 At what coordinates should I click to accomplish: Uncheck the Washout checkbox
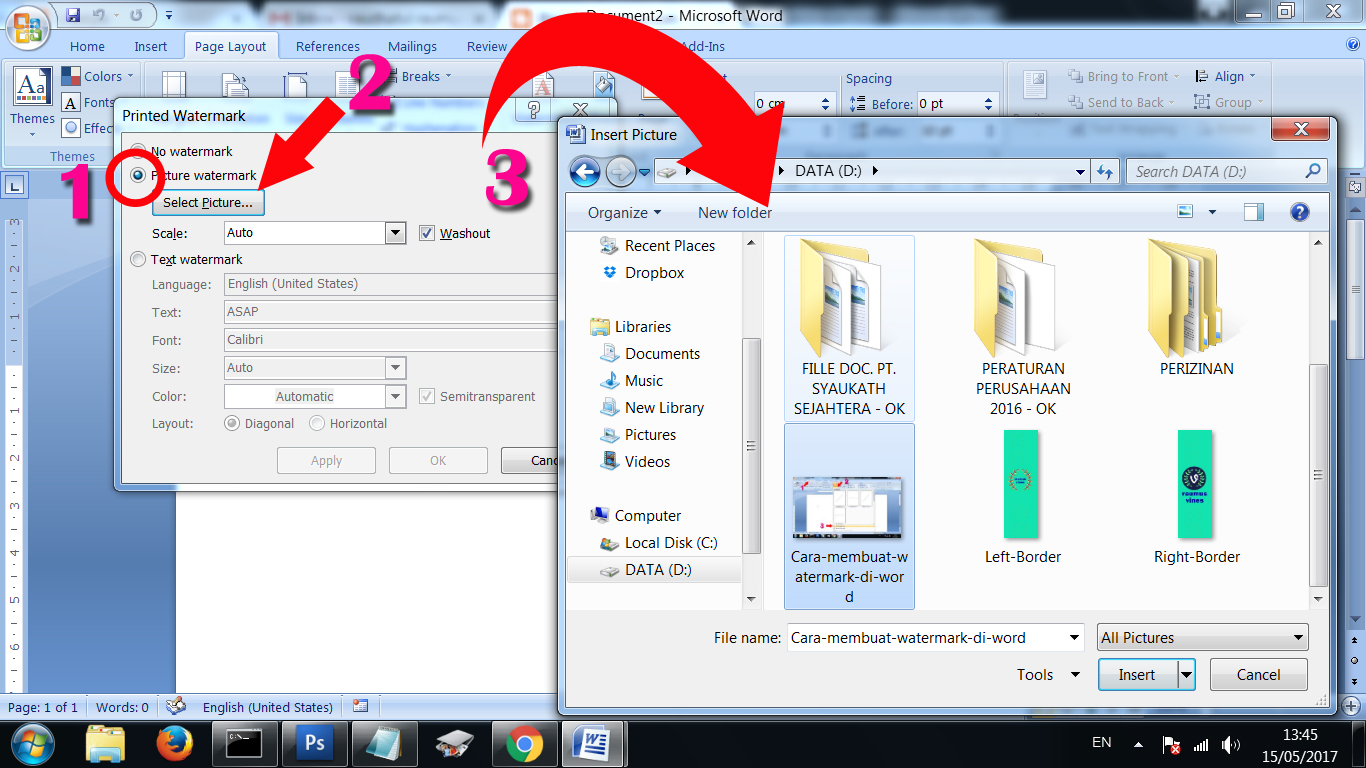click(427, 233)
